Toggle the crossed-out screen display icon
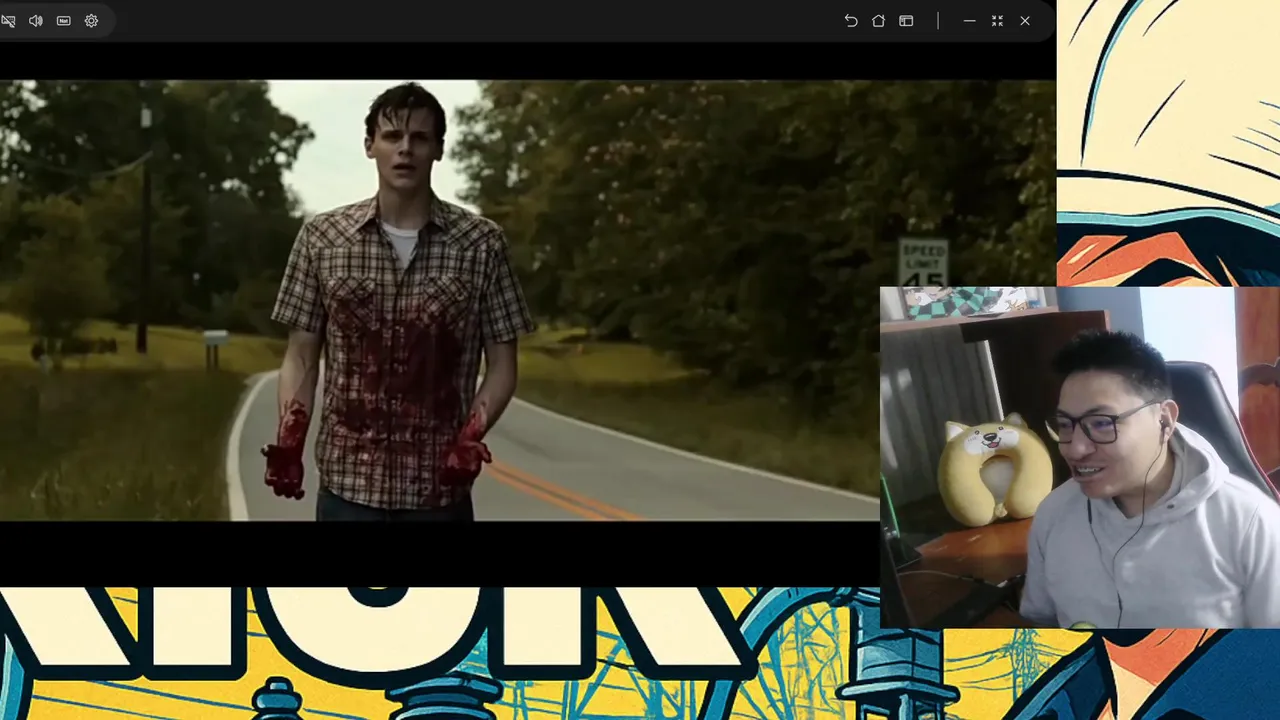Screen dimensions: 1280x720 (x=7, y=21)
